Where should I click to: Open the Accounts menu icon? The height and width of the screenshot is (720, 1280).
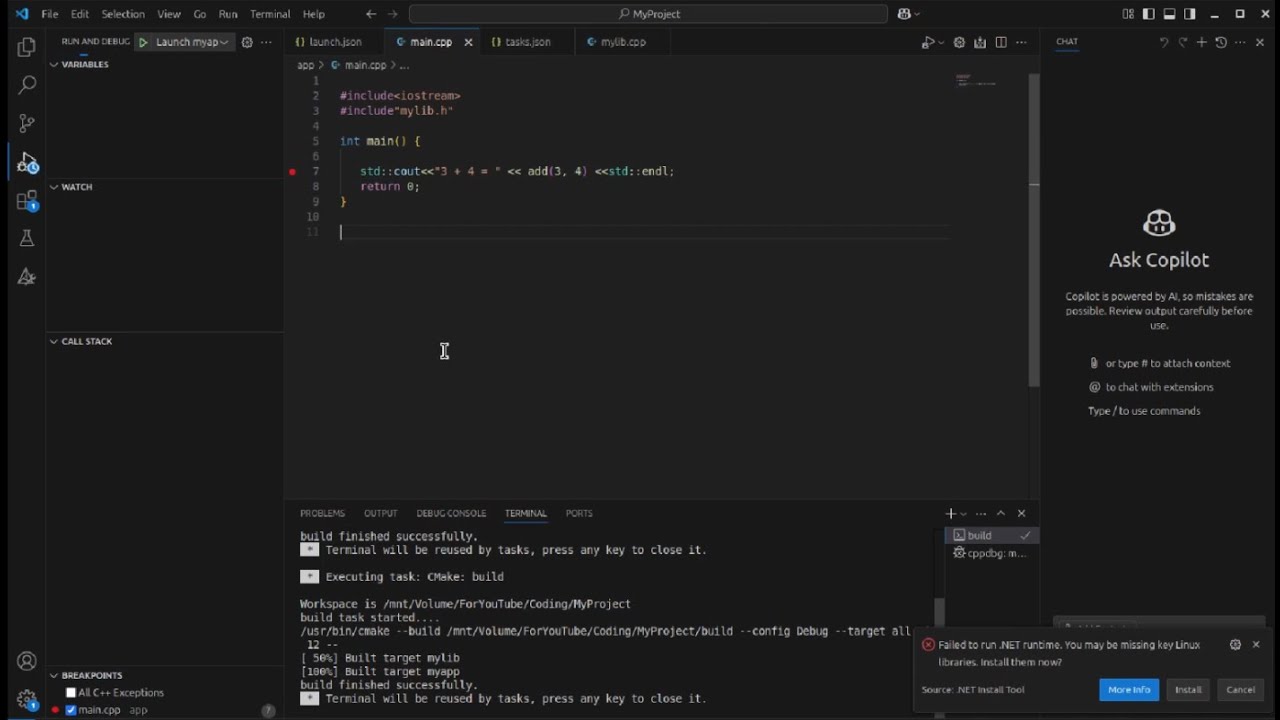pyautogui.click(x=27, y=661)
